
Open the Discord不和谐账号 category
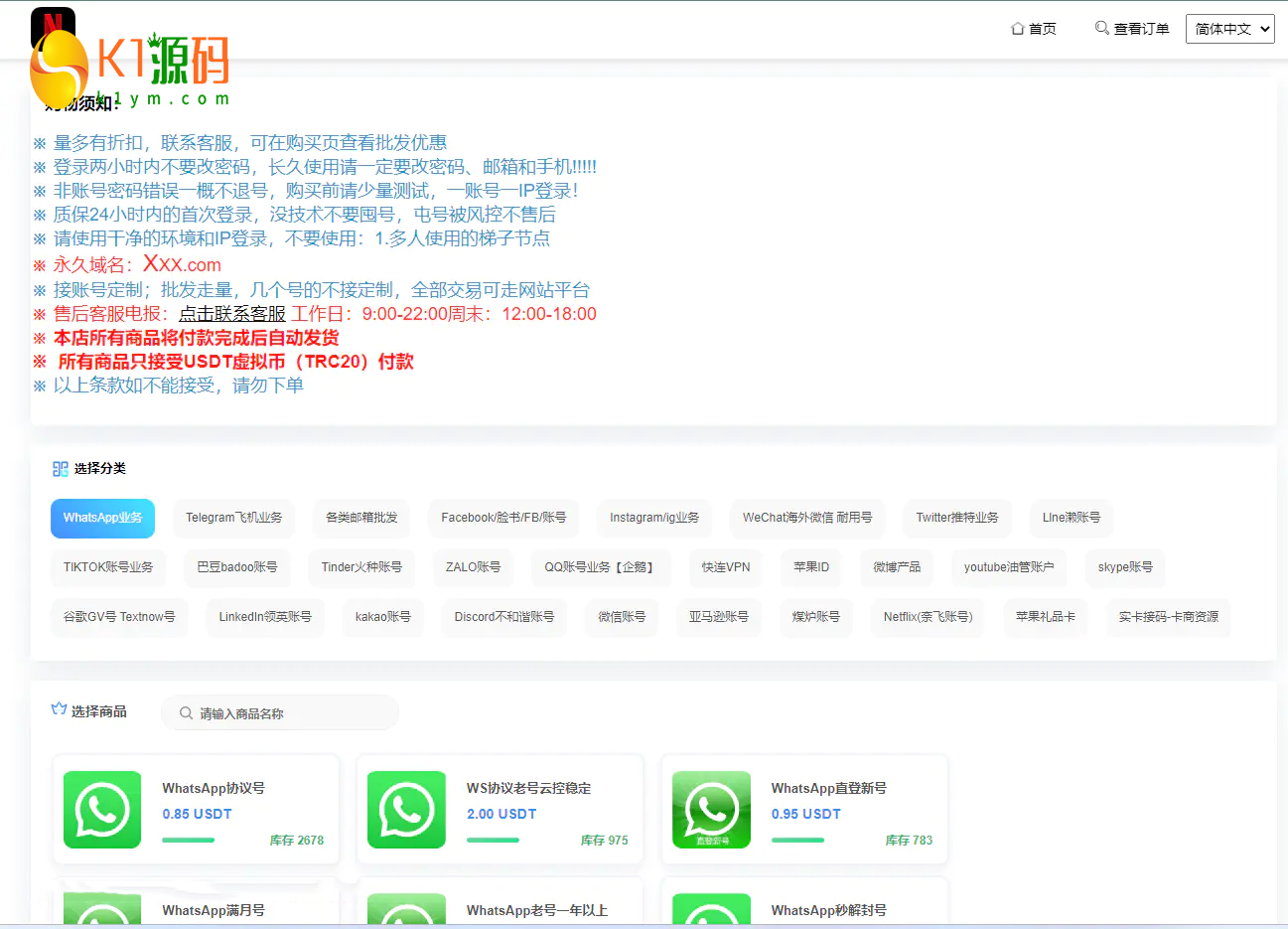(x=504, y=617)
